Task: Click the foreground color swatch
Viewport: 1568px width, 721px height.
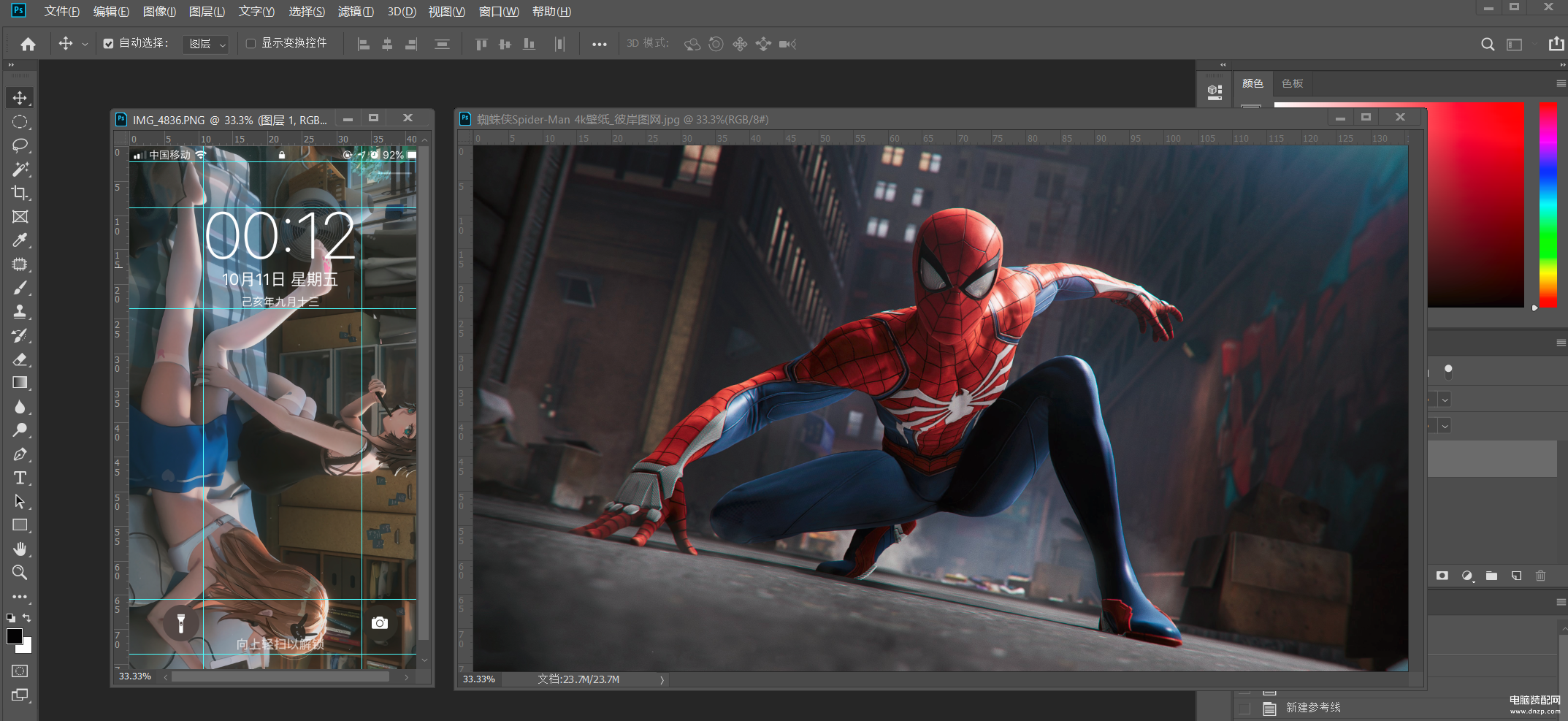Action: tap(14, 636)
